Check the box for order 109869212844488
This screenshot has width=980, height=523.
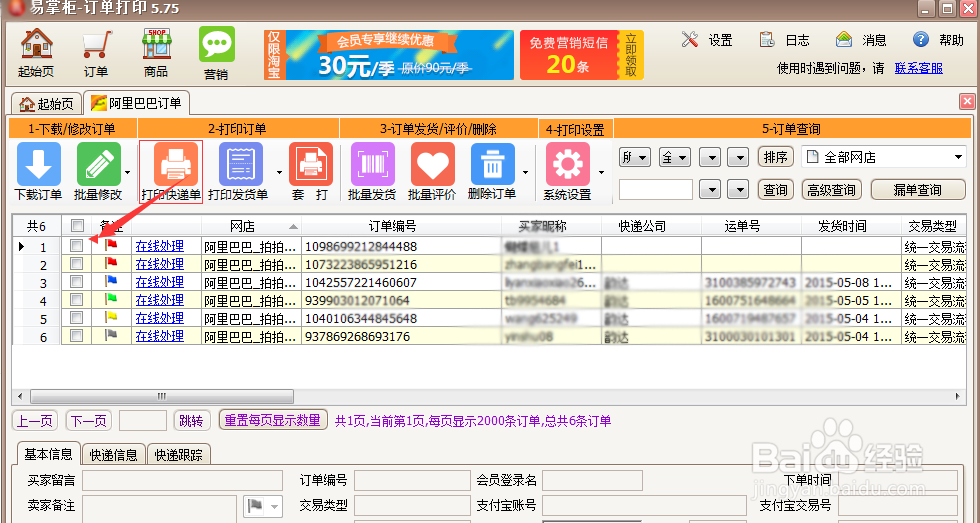pos(76,246)
